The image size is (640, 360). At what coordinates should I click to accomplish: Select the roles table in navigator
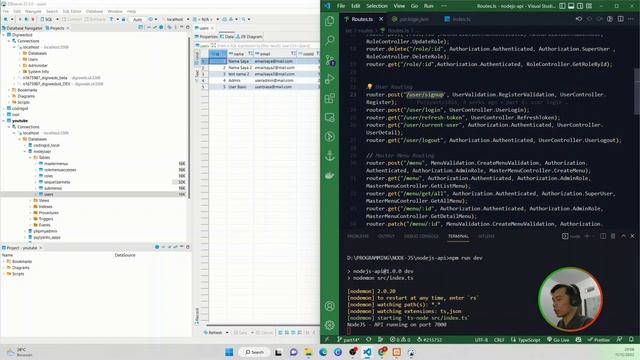49,176
